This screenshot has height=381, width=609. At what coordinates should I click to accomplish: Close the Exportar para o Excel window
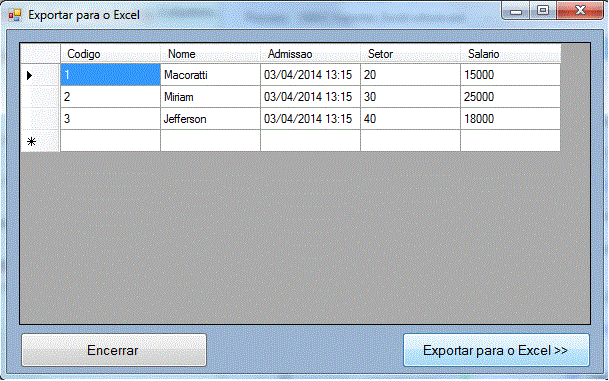point(580,10)
